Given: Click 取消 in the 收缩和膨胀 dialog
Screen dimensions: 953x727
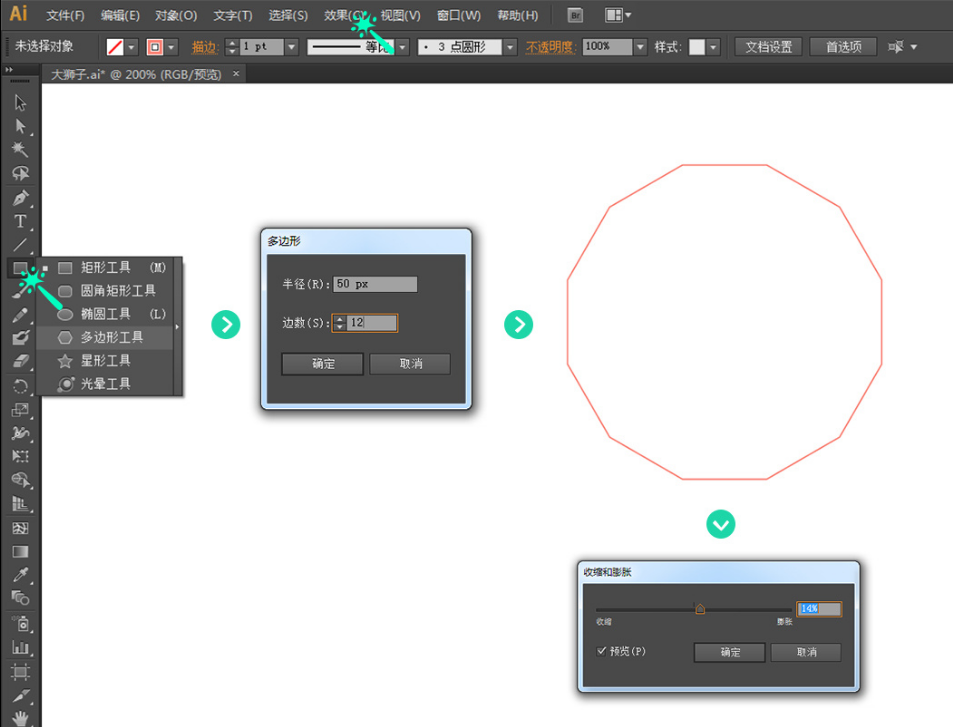Looking at the screenshot, I should pyautogui.click(x=805, y=652).
